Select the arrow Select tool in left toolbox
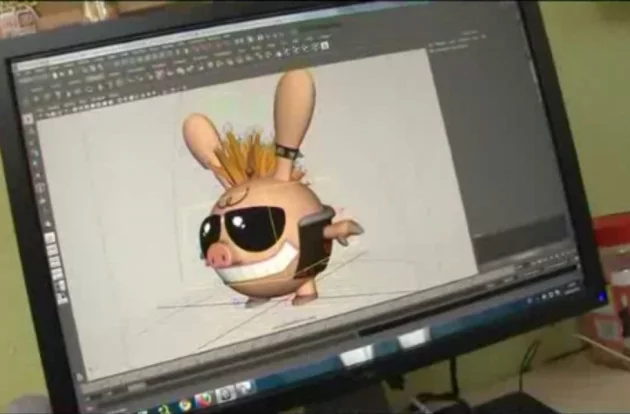 tap(28, 118)
